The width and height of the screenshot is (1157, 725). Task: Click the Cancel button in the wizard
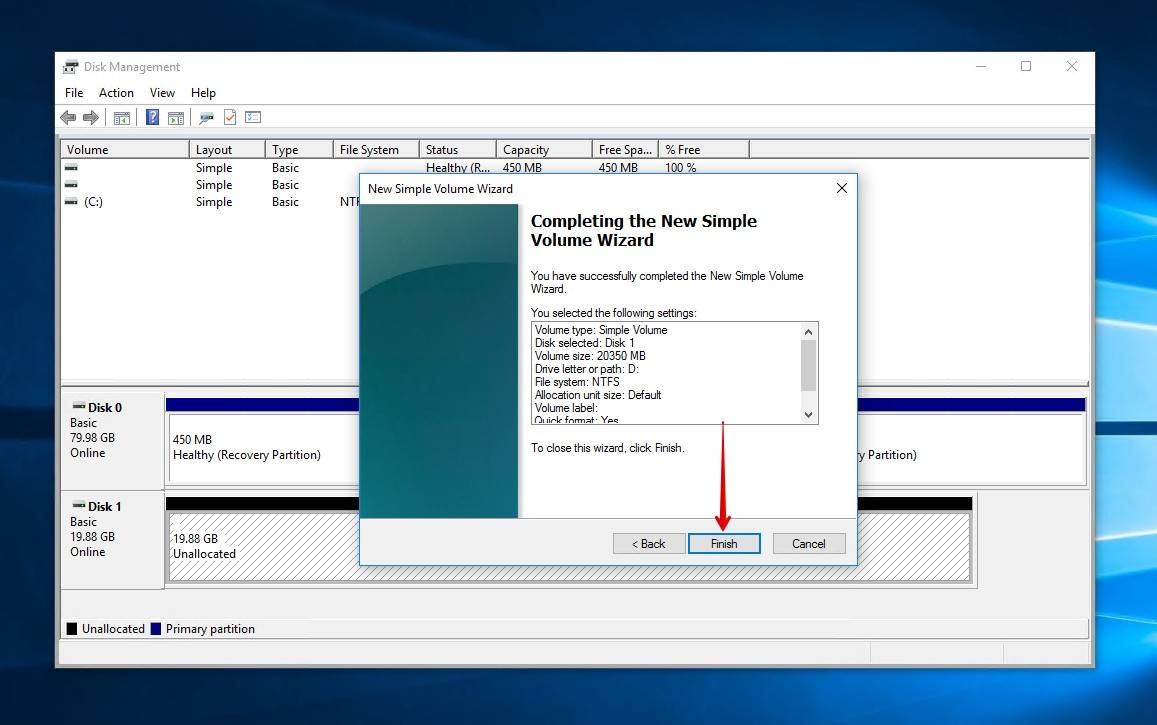pos(809,543)
